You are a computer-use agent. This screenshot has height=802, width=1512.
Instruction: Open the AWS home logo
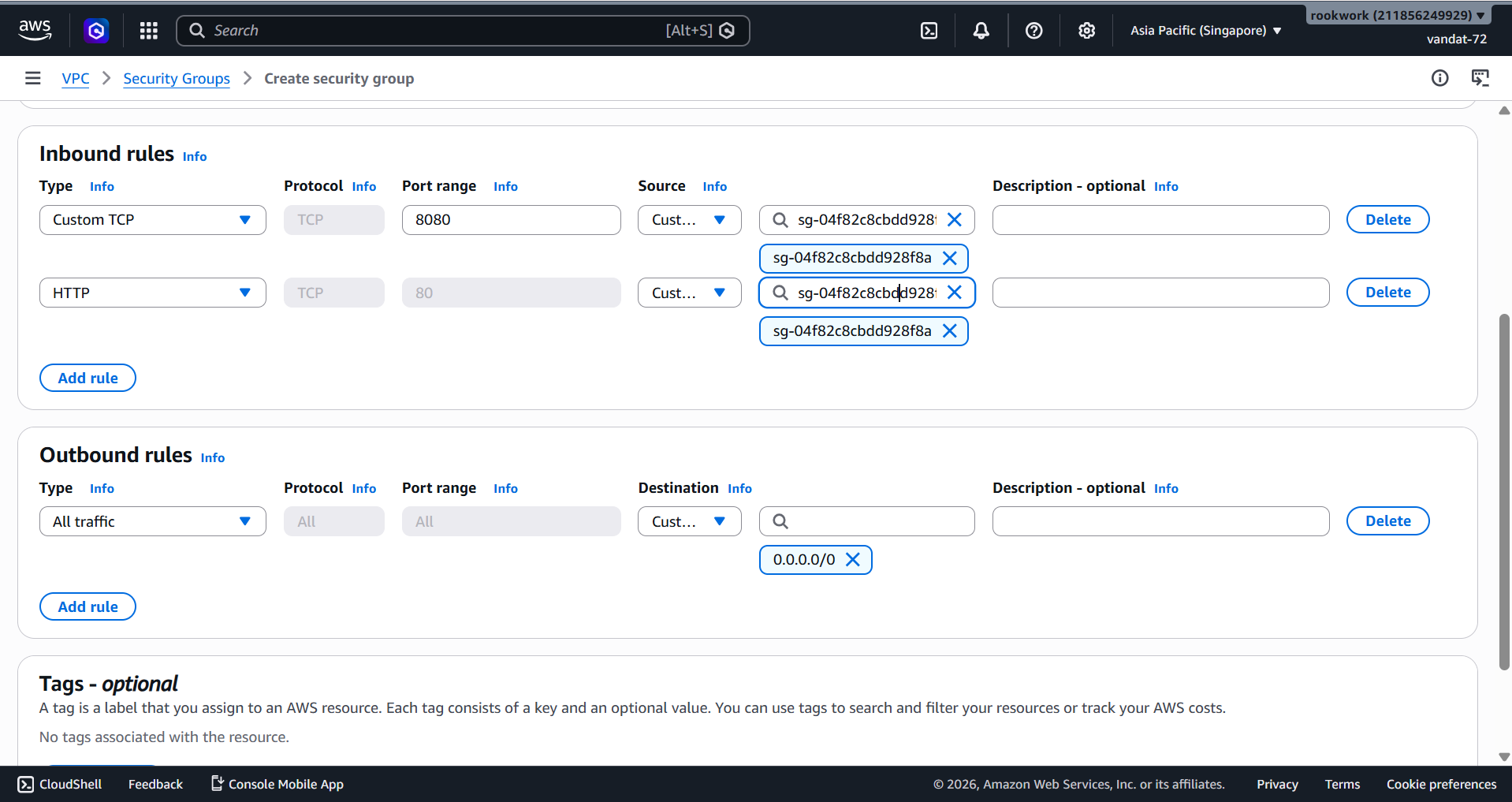click(35, 30)
